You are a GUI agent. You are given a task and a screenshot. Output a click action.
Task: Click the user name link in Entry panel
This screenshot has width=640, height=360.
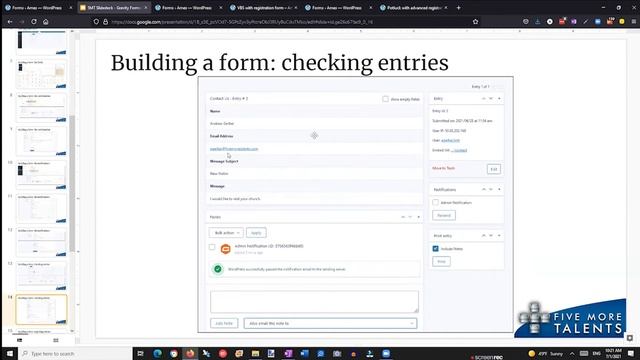(450, 140)
